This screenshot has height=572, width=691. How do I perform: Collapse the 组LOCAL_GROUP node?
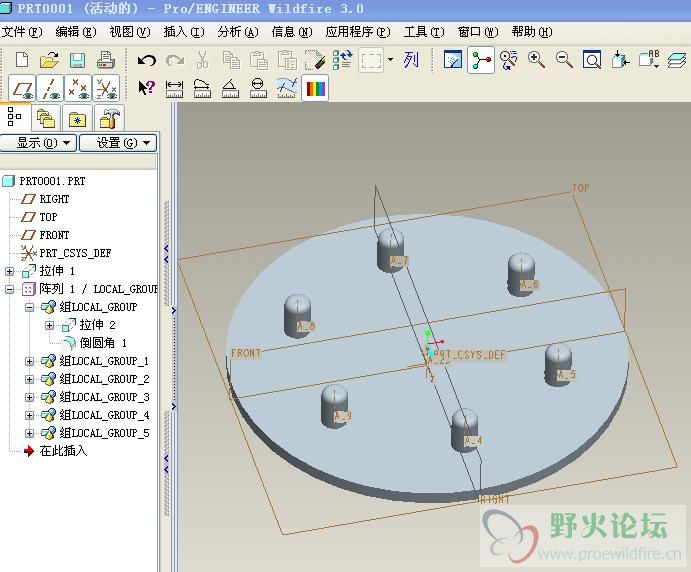pos(30,307)
